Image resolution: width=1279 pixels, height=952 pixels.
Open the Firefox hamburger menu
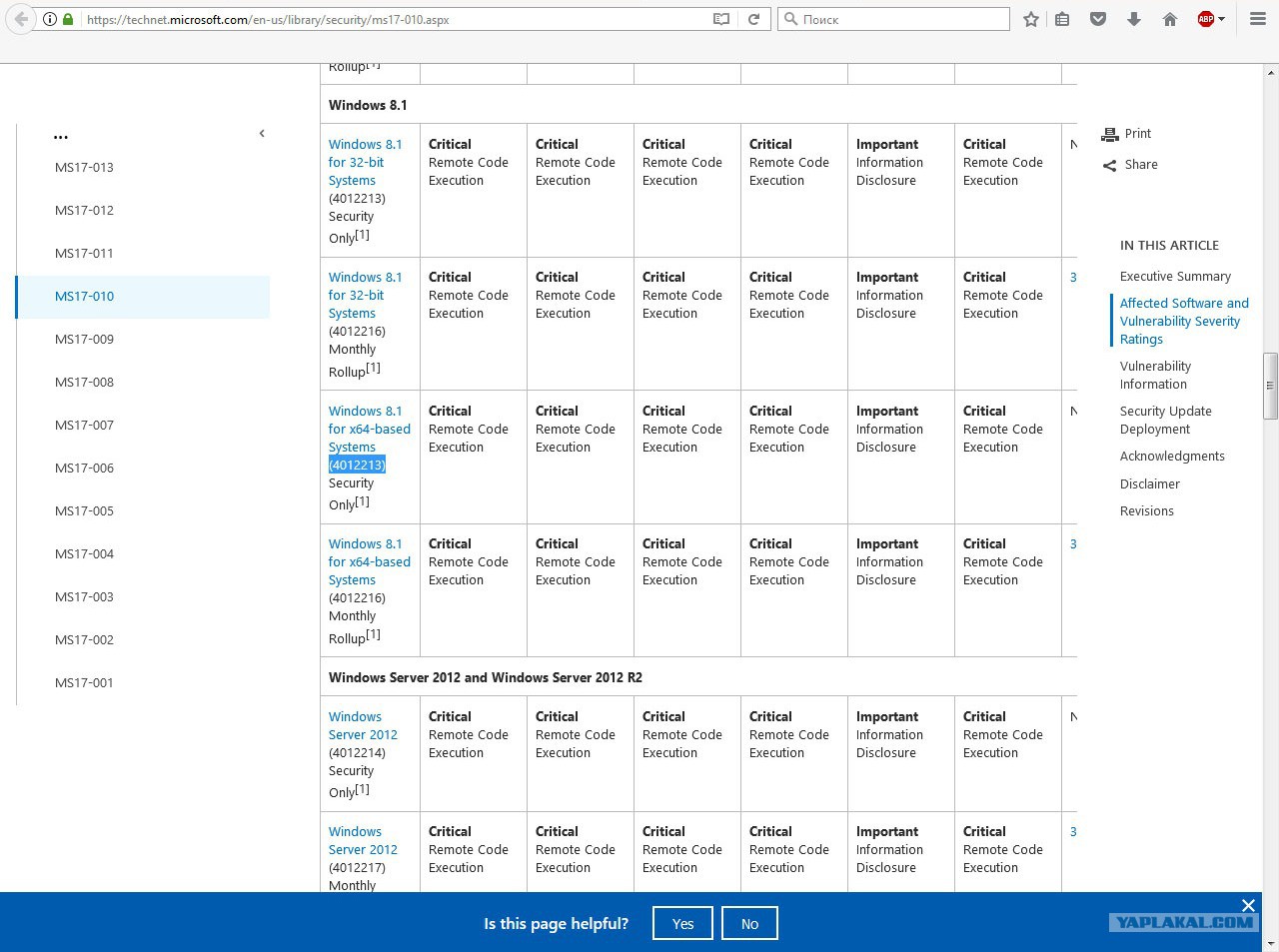(1258, 19)
